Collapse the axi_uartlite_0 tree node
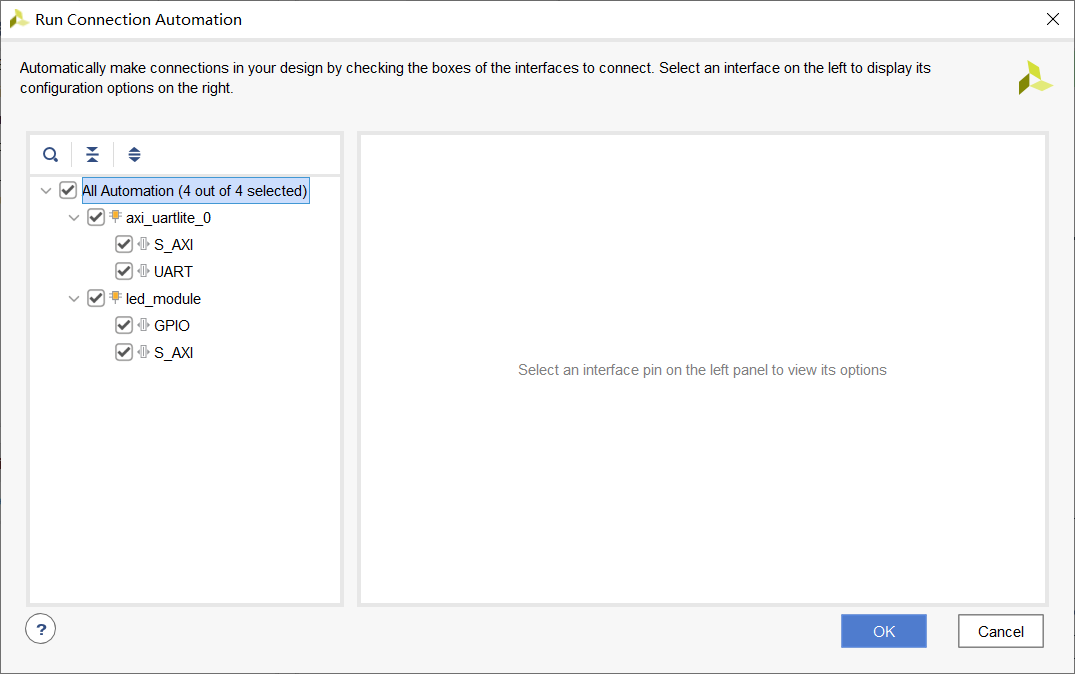The height and width of the screenshot is (674, 1075). [73, 217]
